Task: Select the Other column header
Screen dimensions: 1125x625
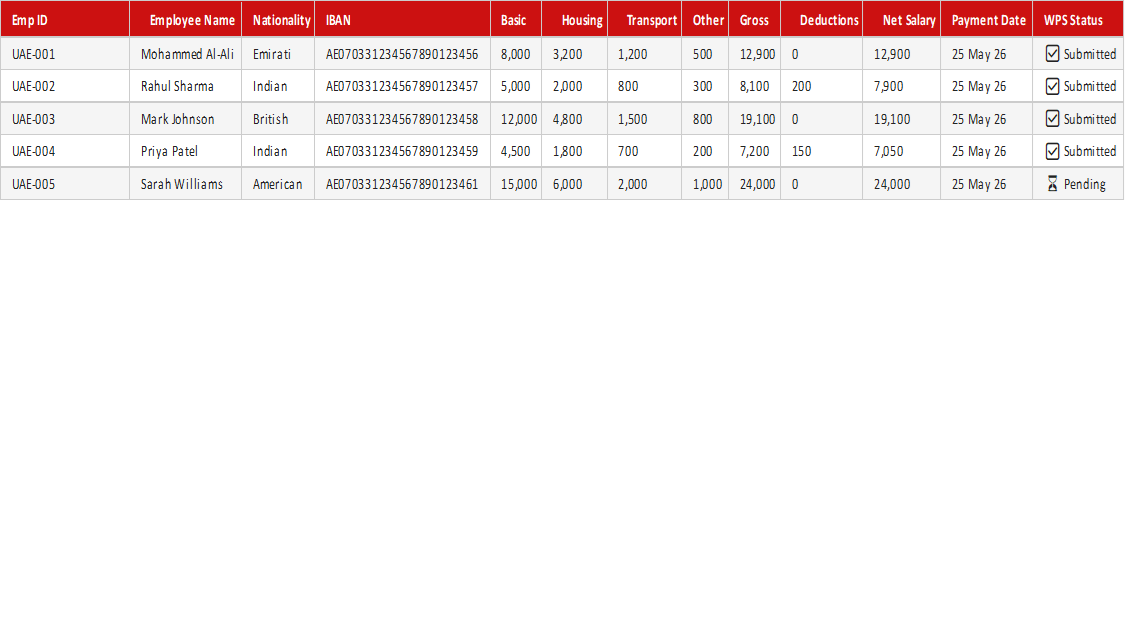Action: 705,19
